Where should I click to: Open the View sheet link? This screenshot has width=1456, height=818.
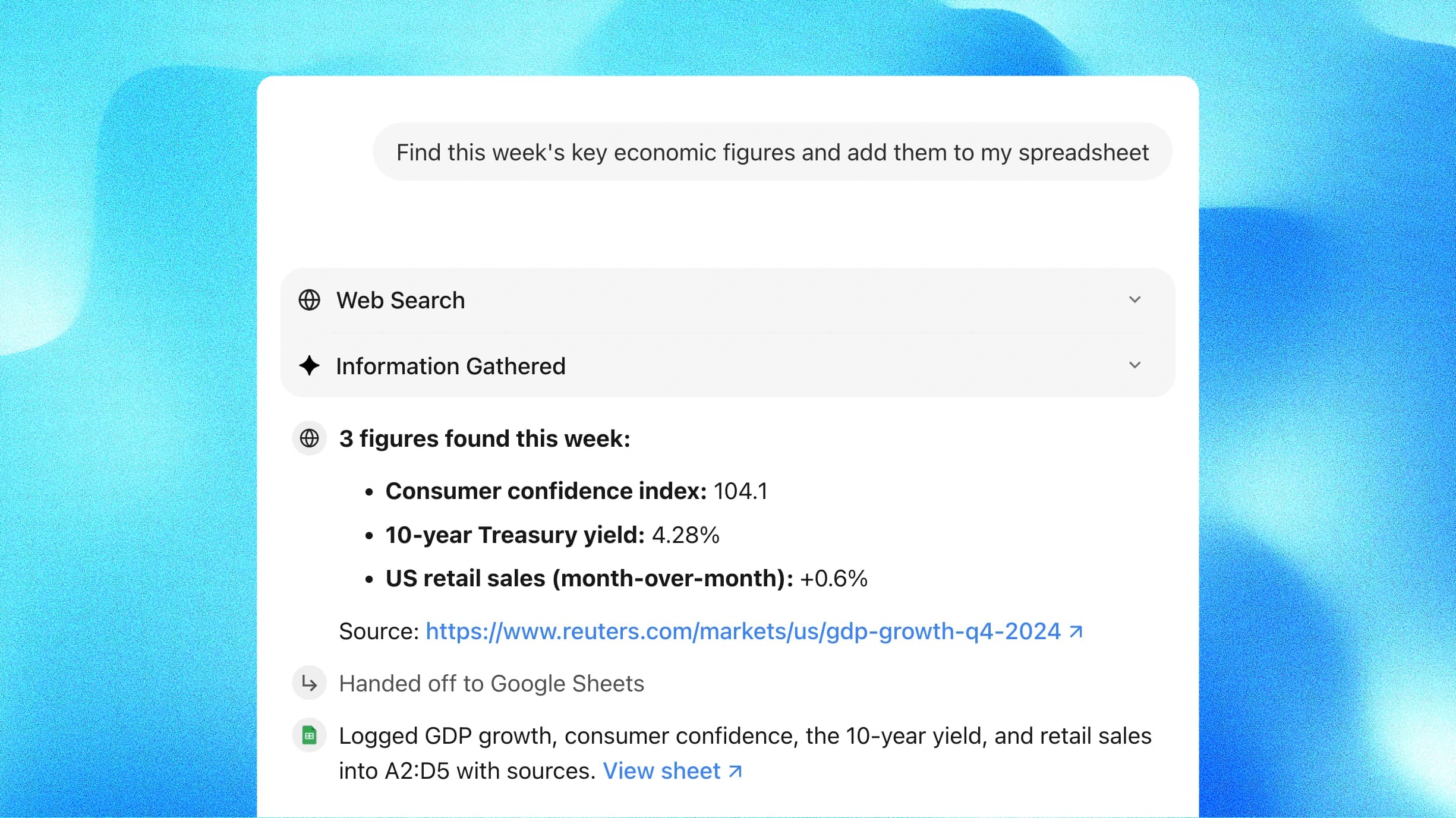click(661, 770)
